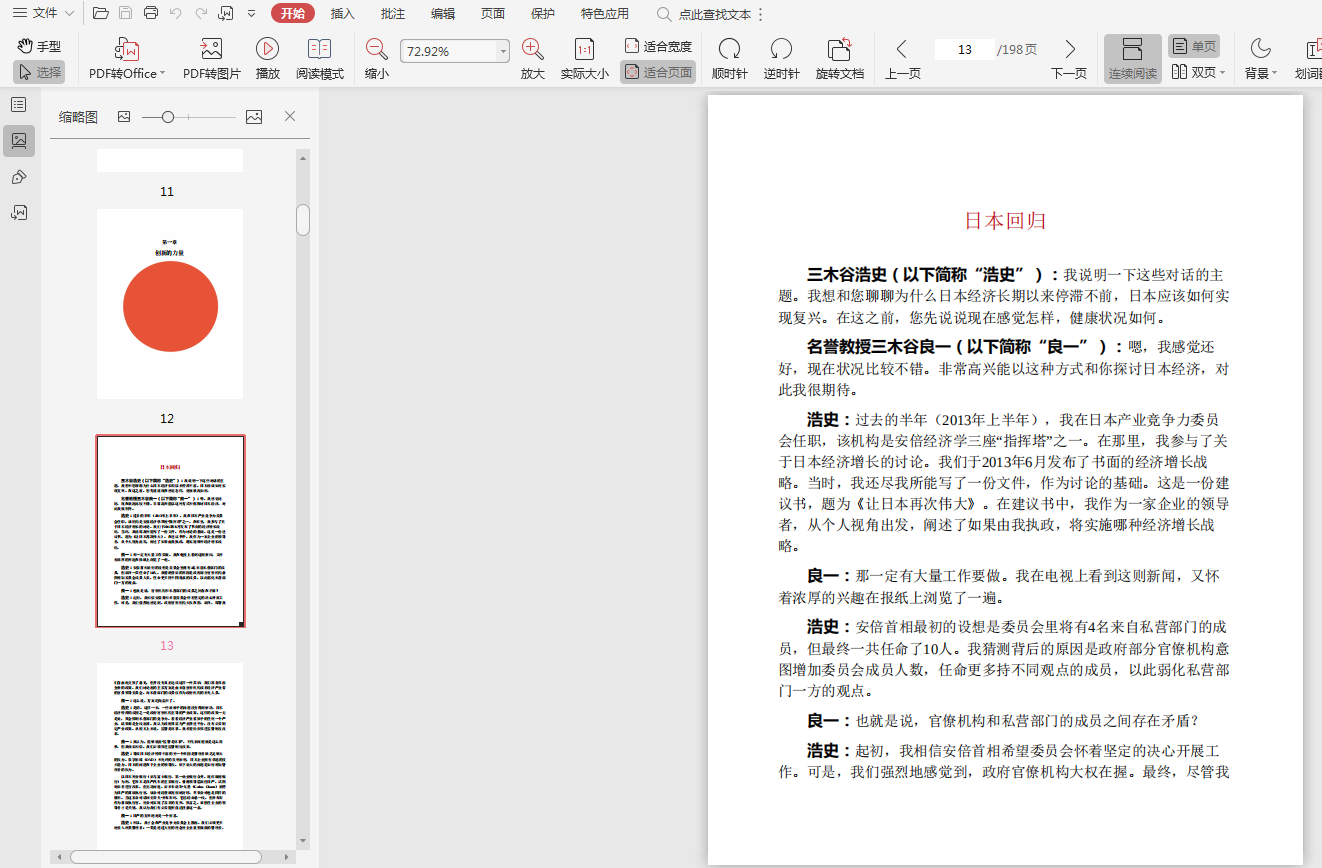
Task: Go to 下一页 next page
Action: tap(1069, 58)
